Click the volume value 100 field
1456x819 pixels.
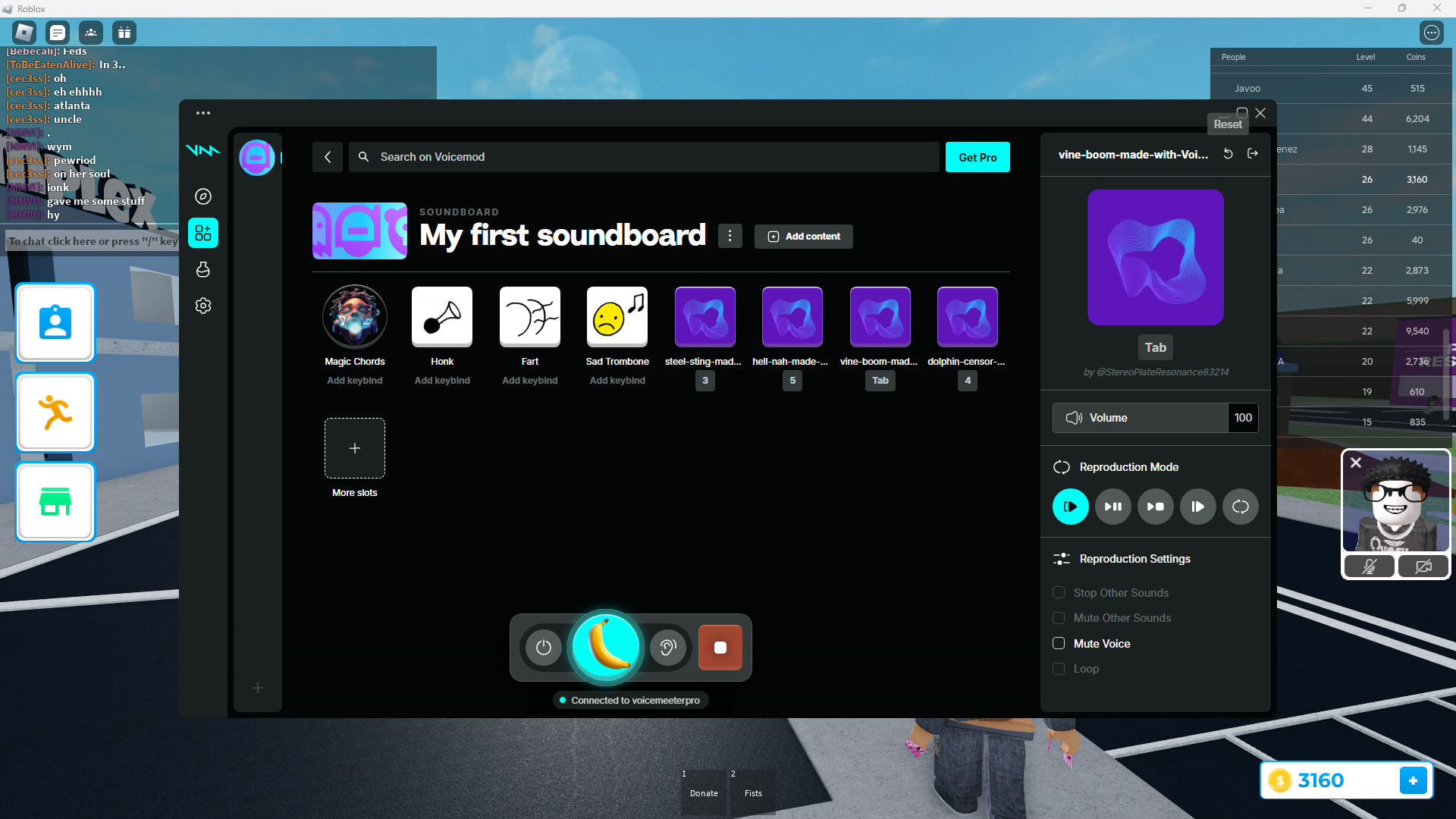point(1243,418)
